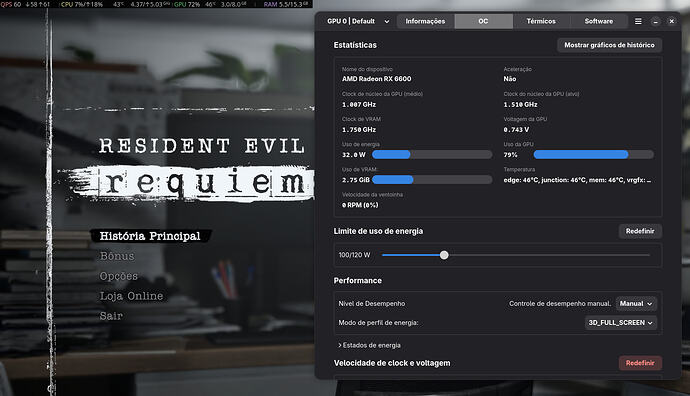The height and width of the screenshot is (396, 690).
Task: Click the GPU voltage value 0.743 V
Action: (x=516, y=130)
